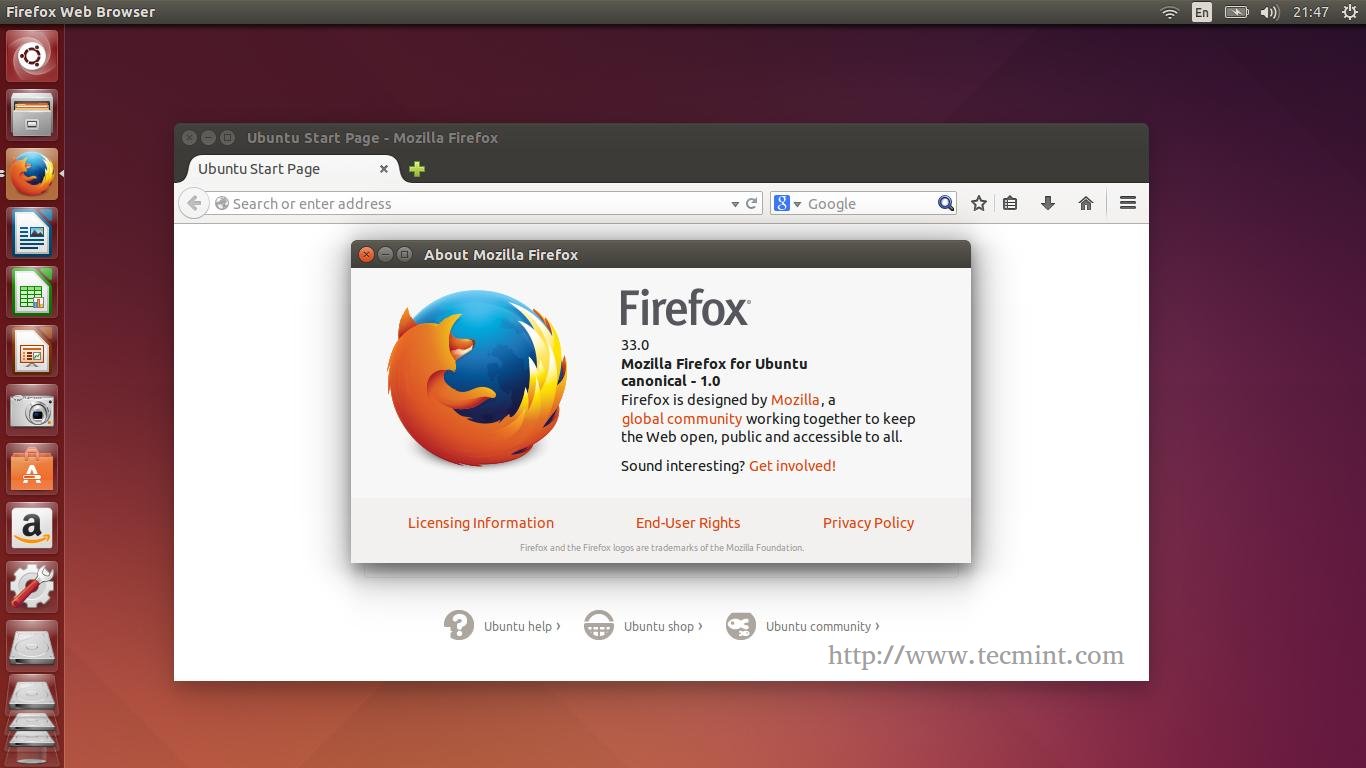Screen dimensions: 1366x768
Task: Open the address bar history dropdown
Action: click(x=735, y=204)
